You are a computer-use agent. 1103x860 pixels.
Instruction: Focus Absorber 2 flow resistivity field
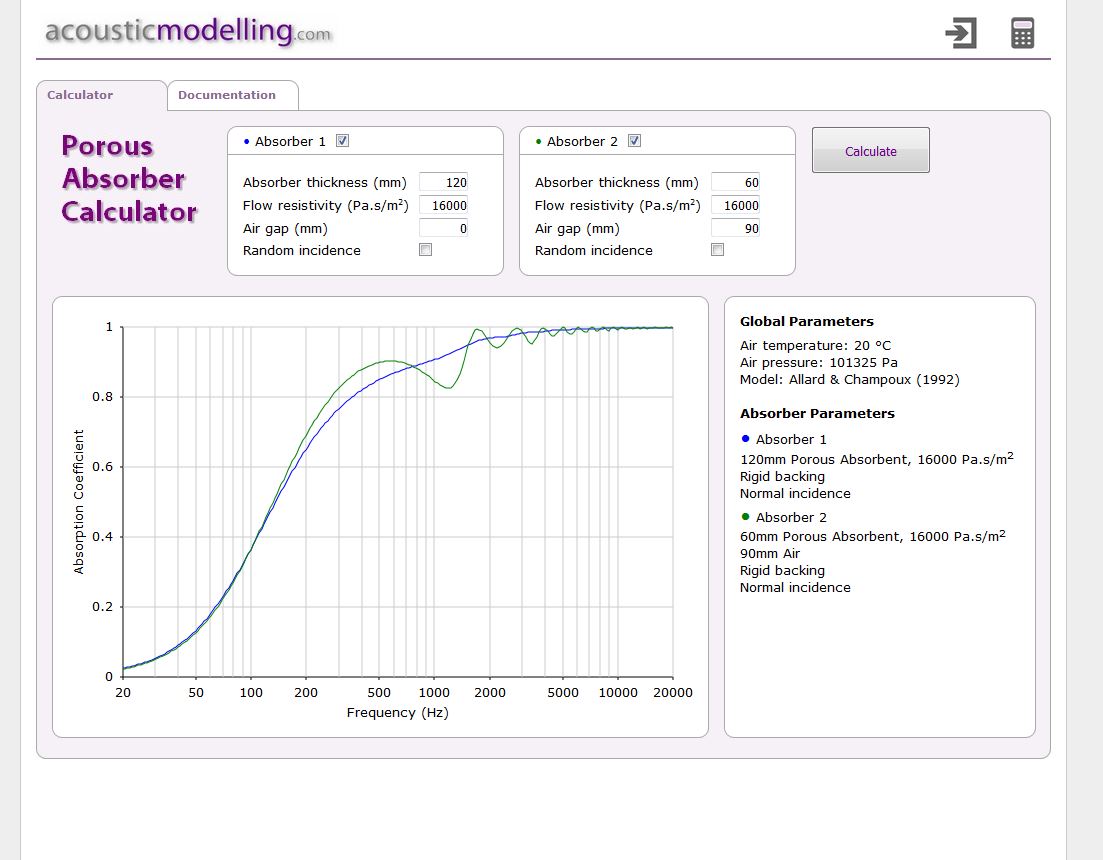pyautogui.click(x=736, y=205)
